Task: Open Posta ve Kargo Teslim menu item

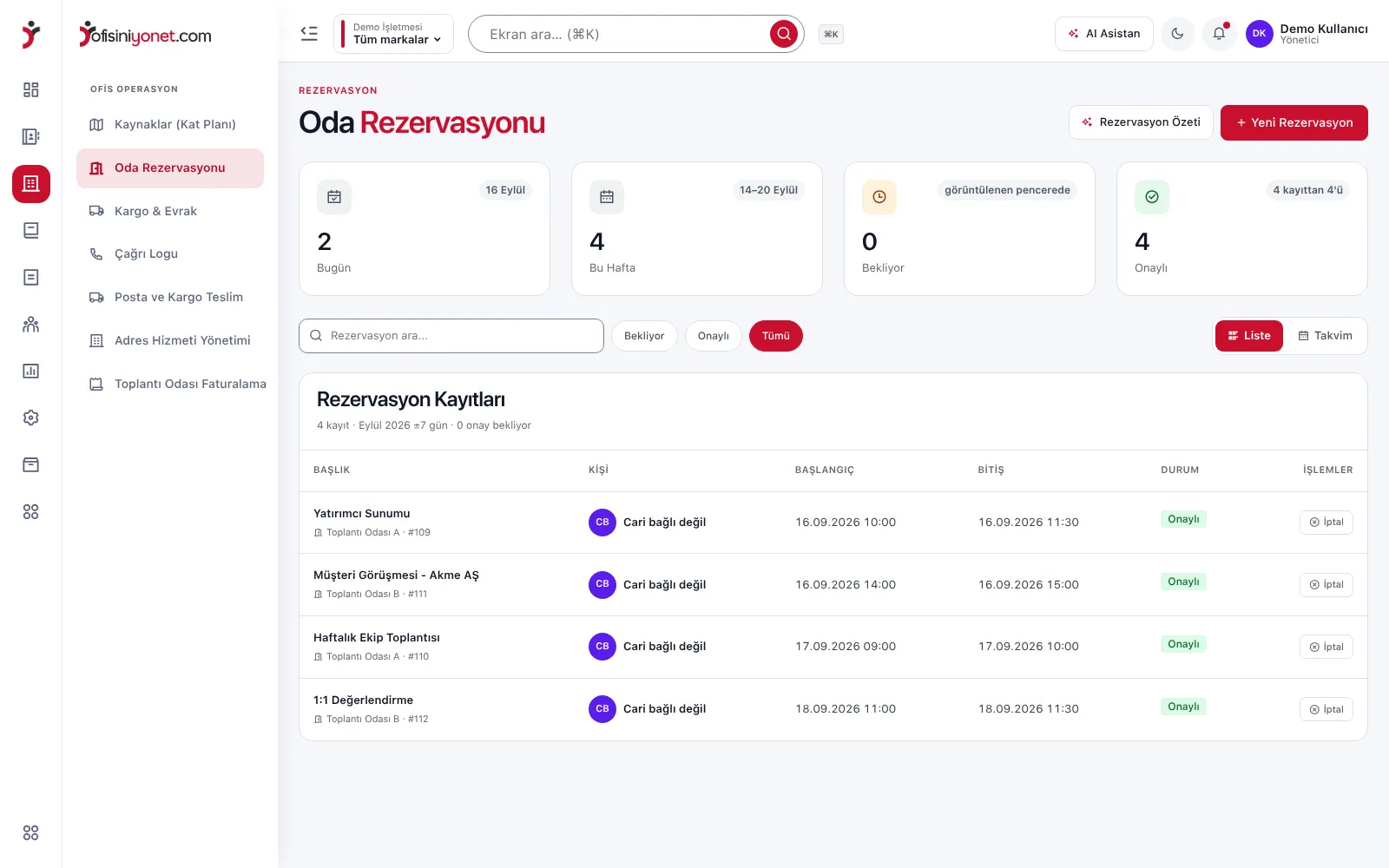Action: 170,297
